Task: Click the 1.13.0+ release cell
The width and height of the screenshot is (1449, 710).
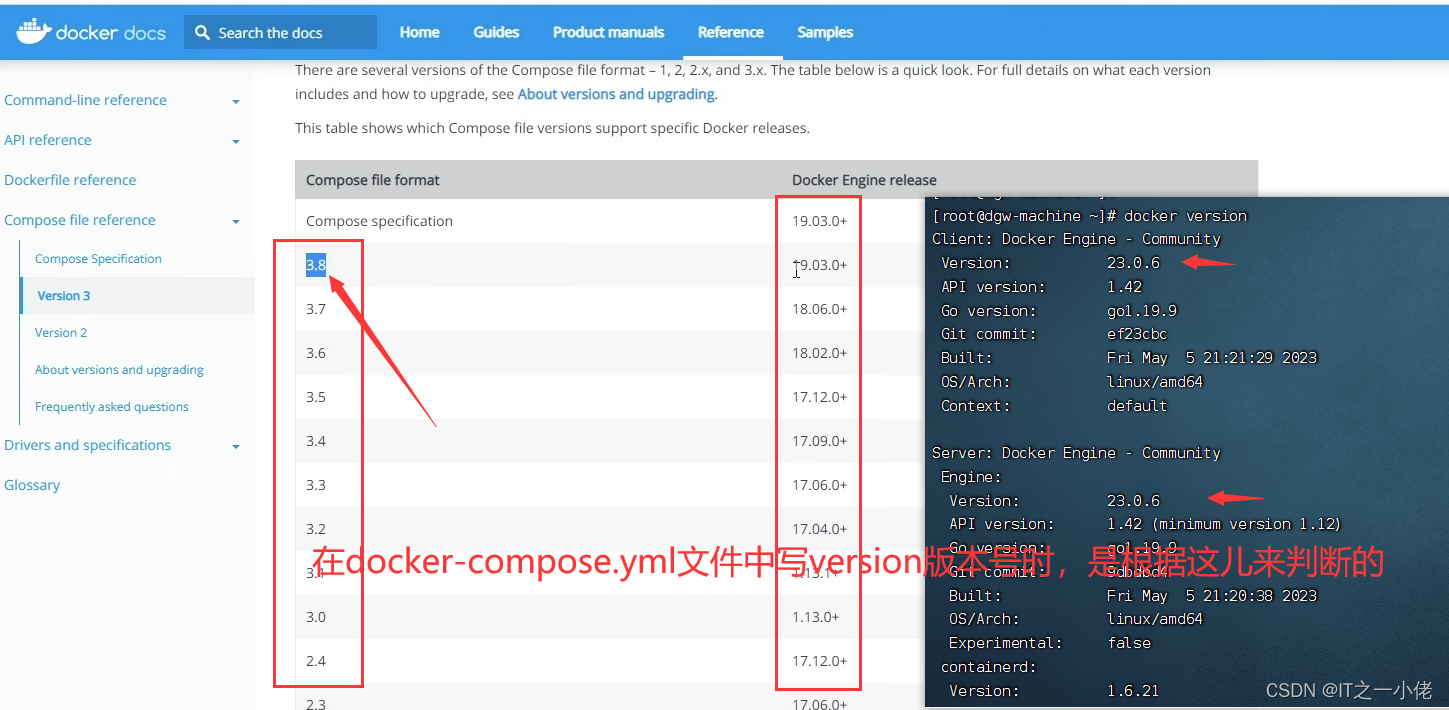Action: (x=815, y=617)
